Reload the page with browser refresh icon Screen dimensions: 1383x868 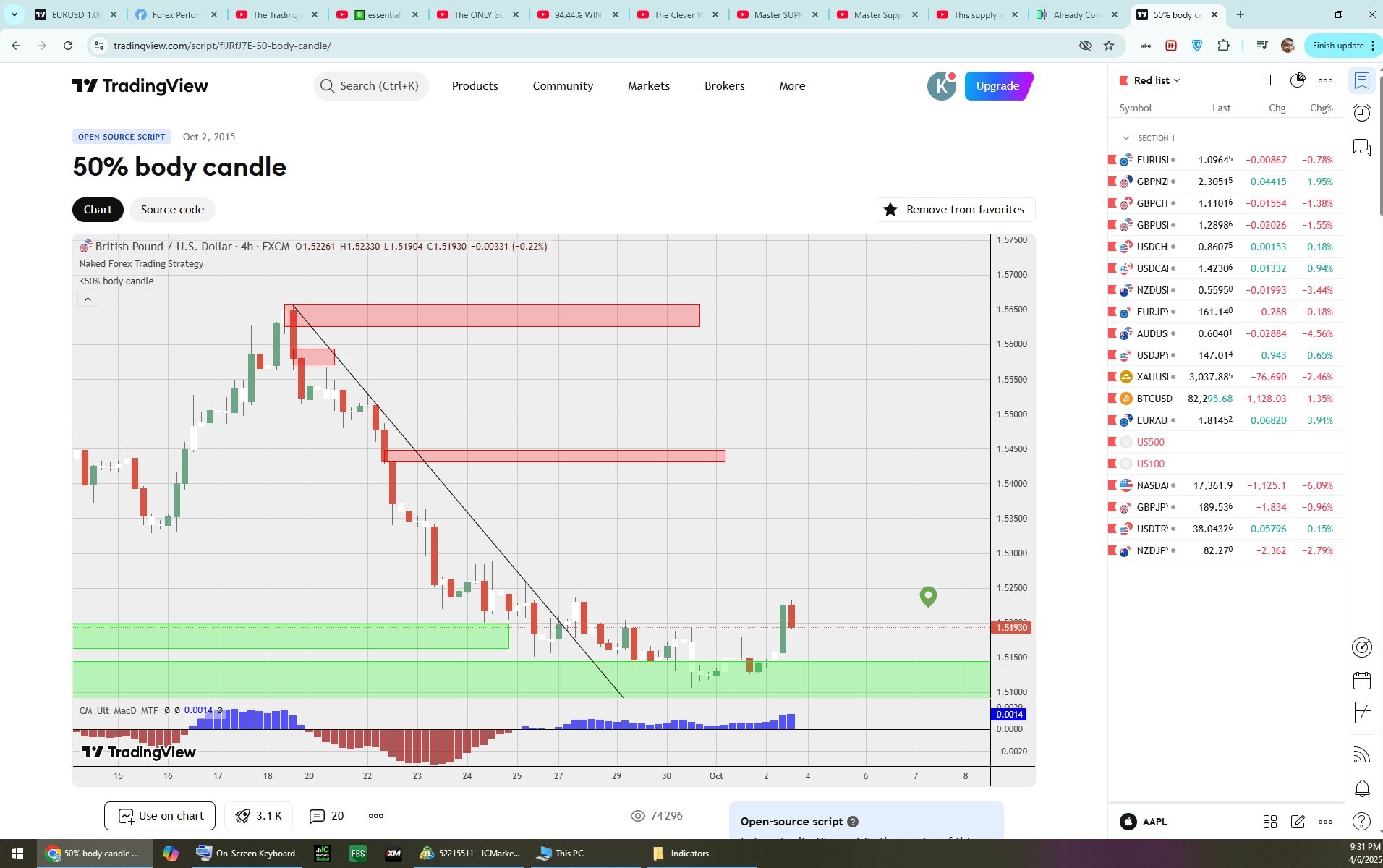coord(68,46)
